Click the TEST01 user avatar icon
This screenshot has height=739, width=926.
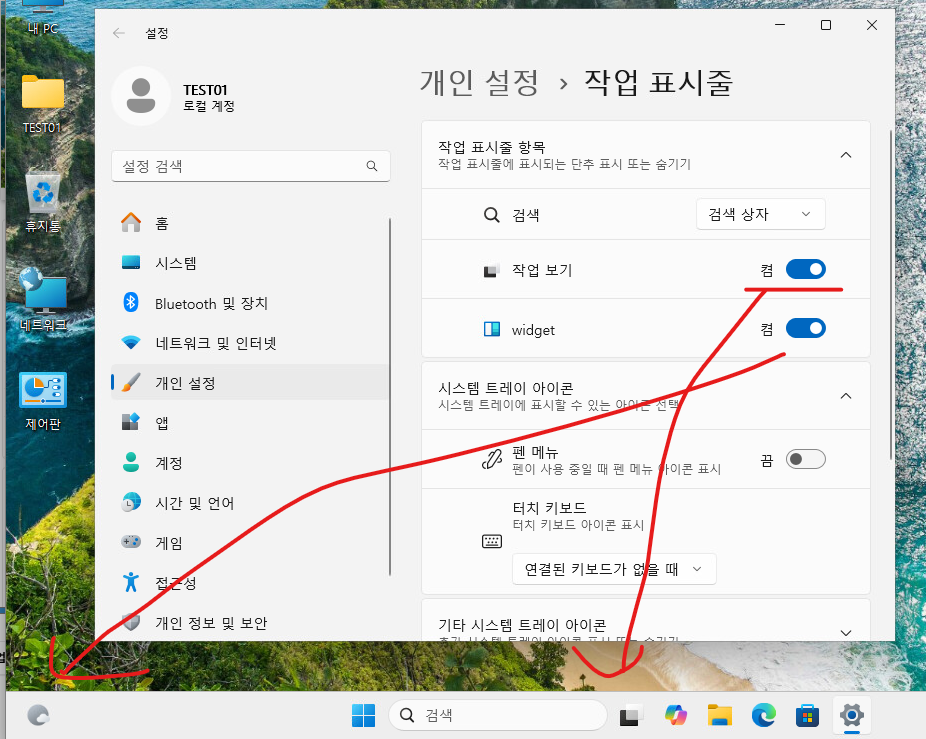pos(141,96)
